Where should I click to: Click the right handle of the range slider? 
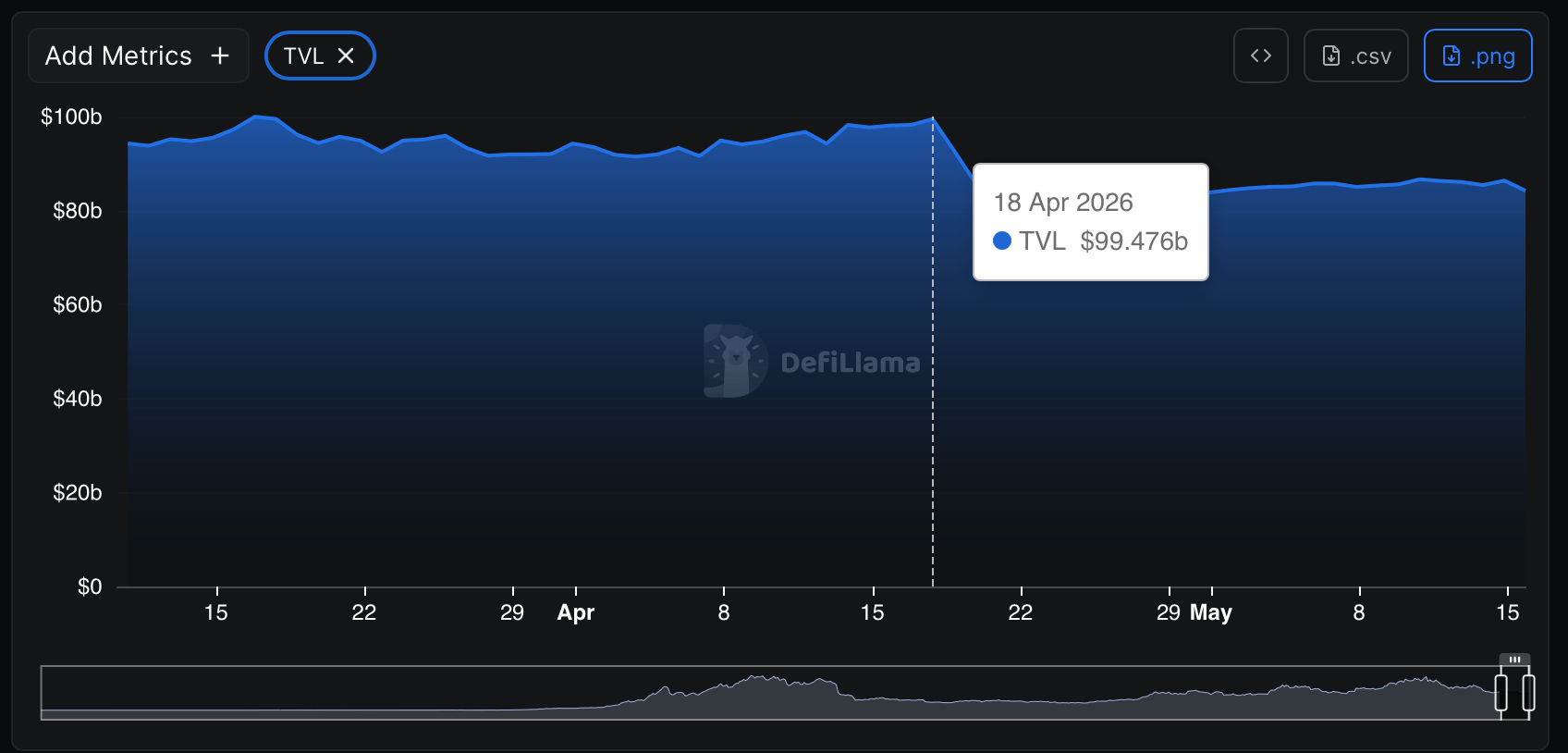tap(1529, 693)
